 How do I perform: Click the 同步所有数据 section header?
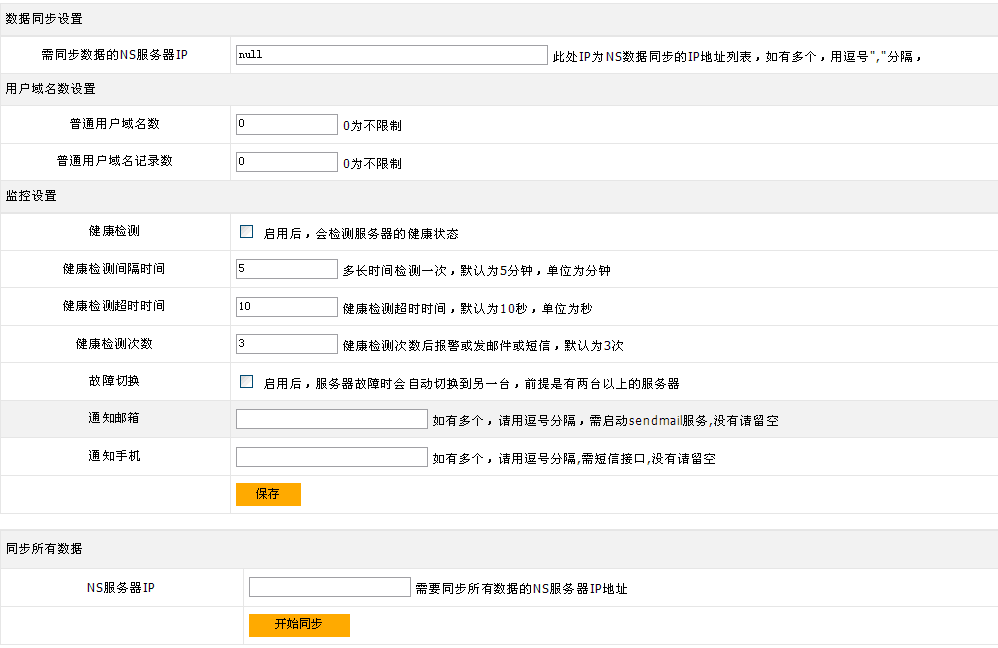pyautogui.click(x=45, y=549)
